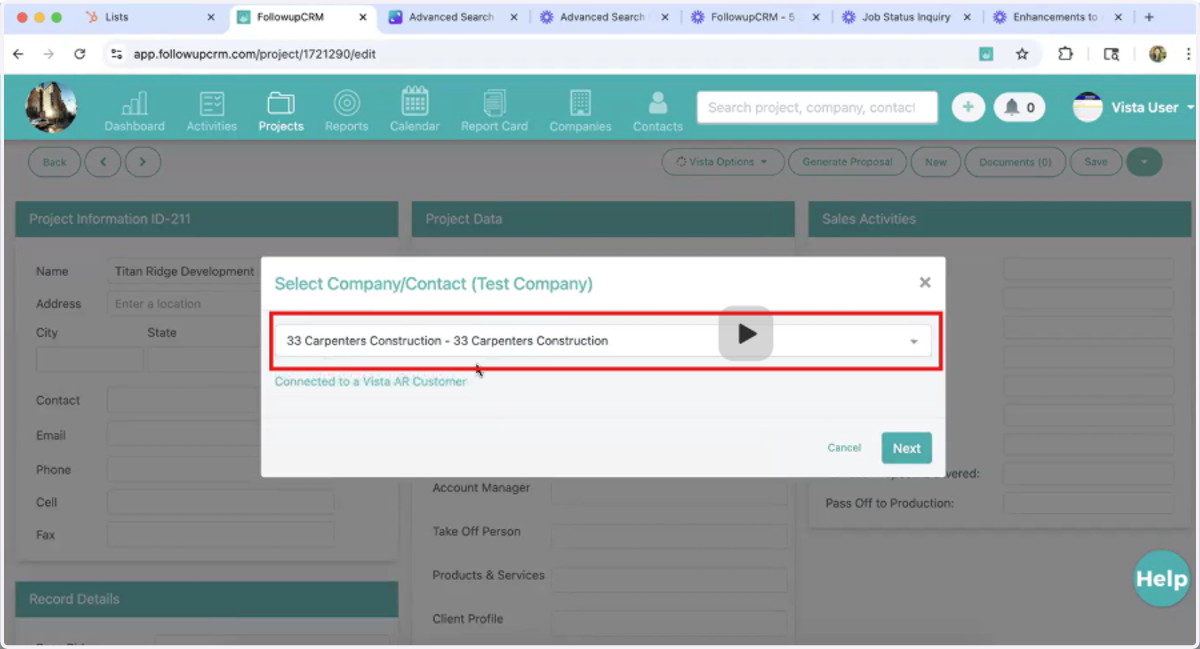
Task: Switch to the Enhancements browser tab
Action: [x=1058, y=17]
